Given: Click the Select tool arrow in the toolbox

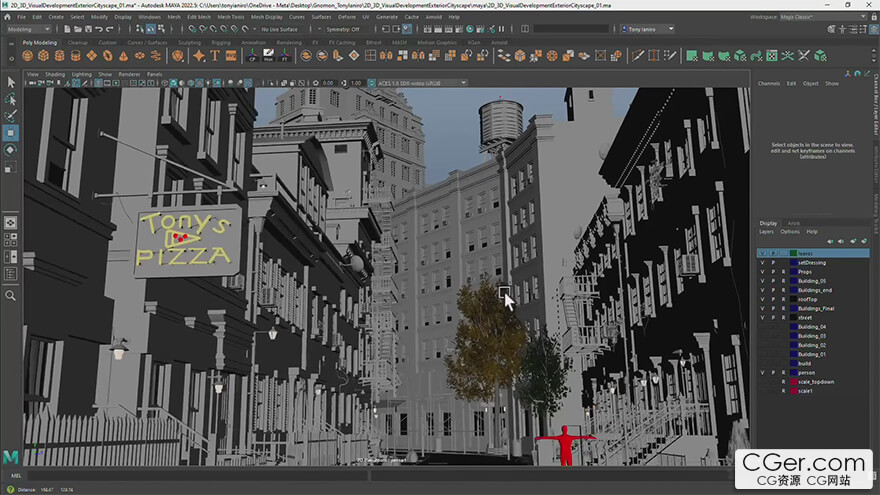Looking at the screenshot, I should 11,82.
